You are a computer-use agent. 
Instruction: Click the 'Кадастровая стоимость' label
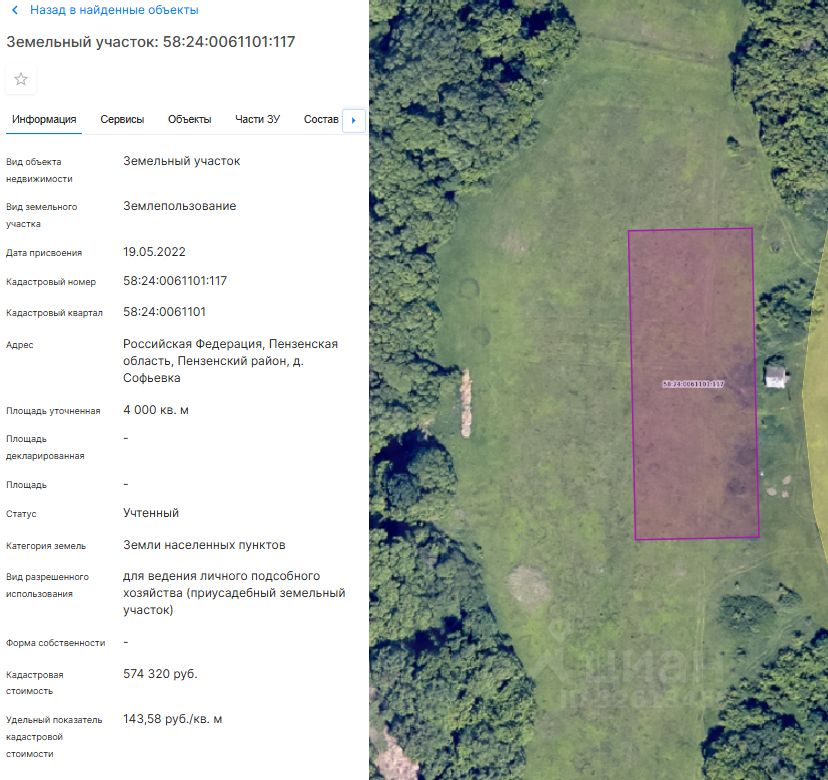click(34, 683)
